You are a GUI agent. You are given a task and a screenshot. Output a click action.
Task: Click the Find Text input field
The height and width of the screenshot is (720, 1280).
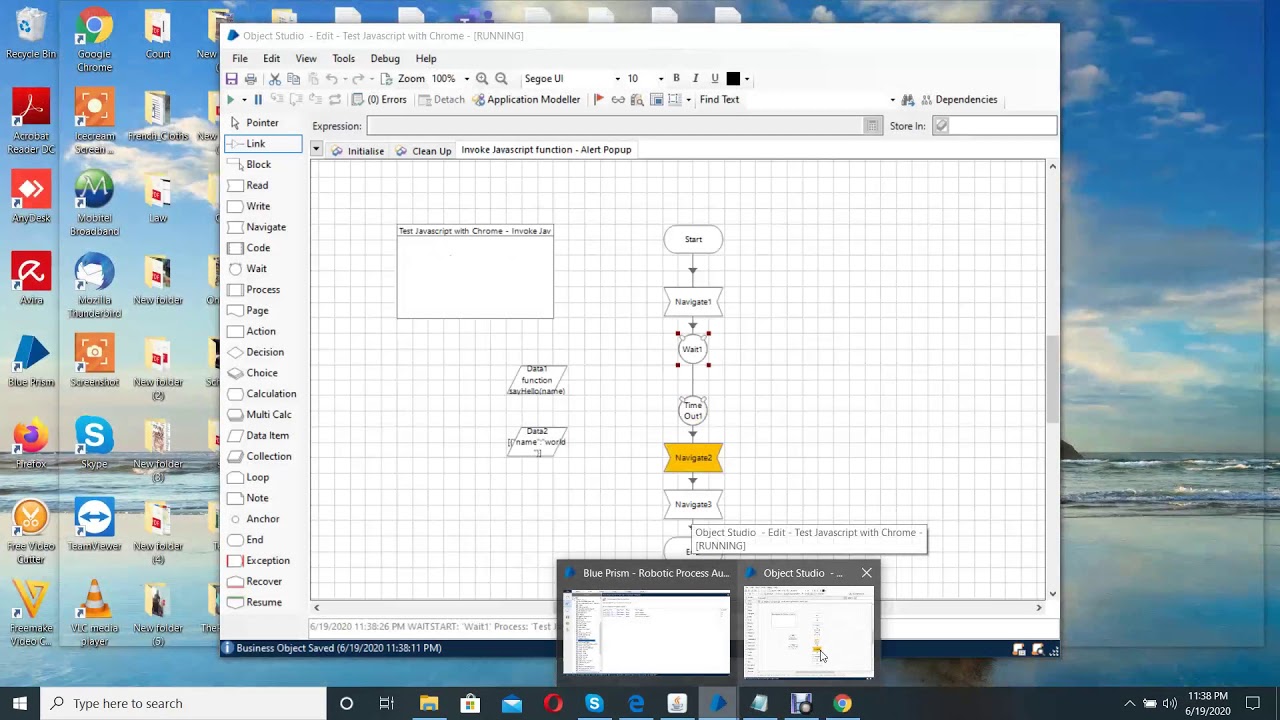coord(814,100)
